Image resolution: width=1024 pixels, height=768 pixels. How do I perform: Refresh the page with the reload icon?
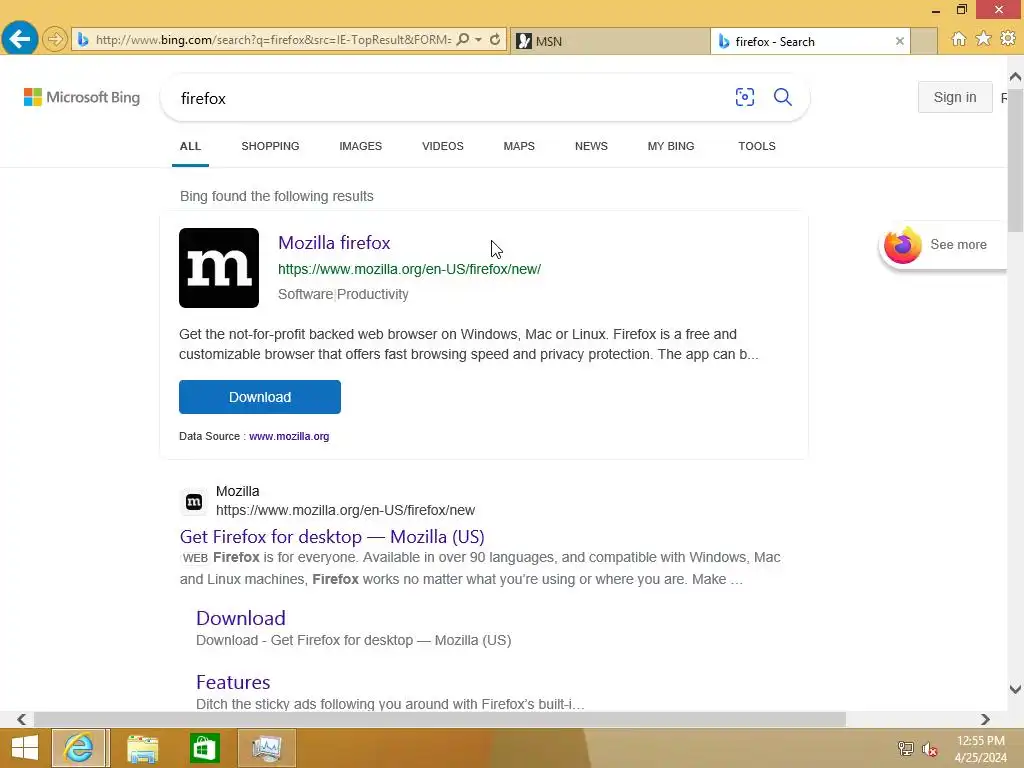coord(495,40)
